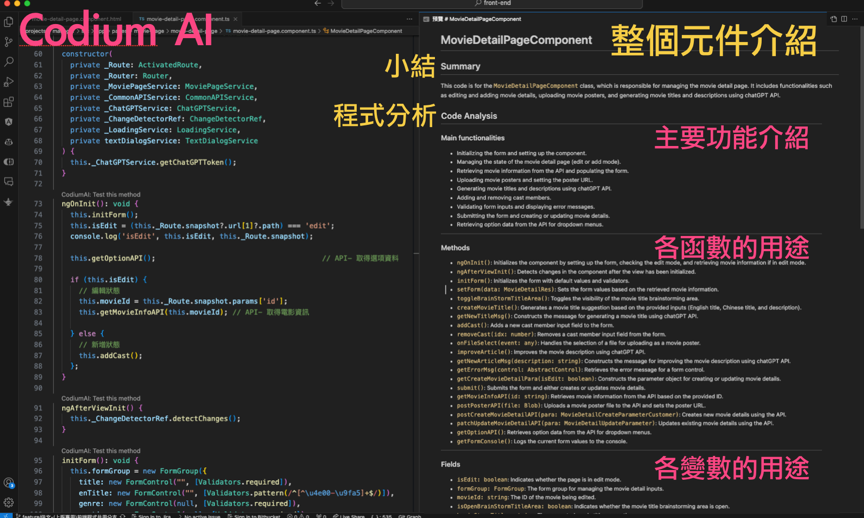The height and width of the screenshot is (518, 864).
Task: Click the preview pane vertical scrollbar
Action: pyautogui.click(x=861, y=127)
